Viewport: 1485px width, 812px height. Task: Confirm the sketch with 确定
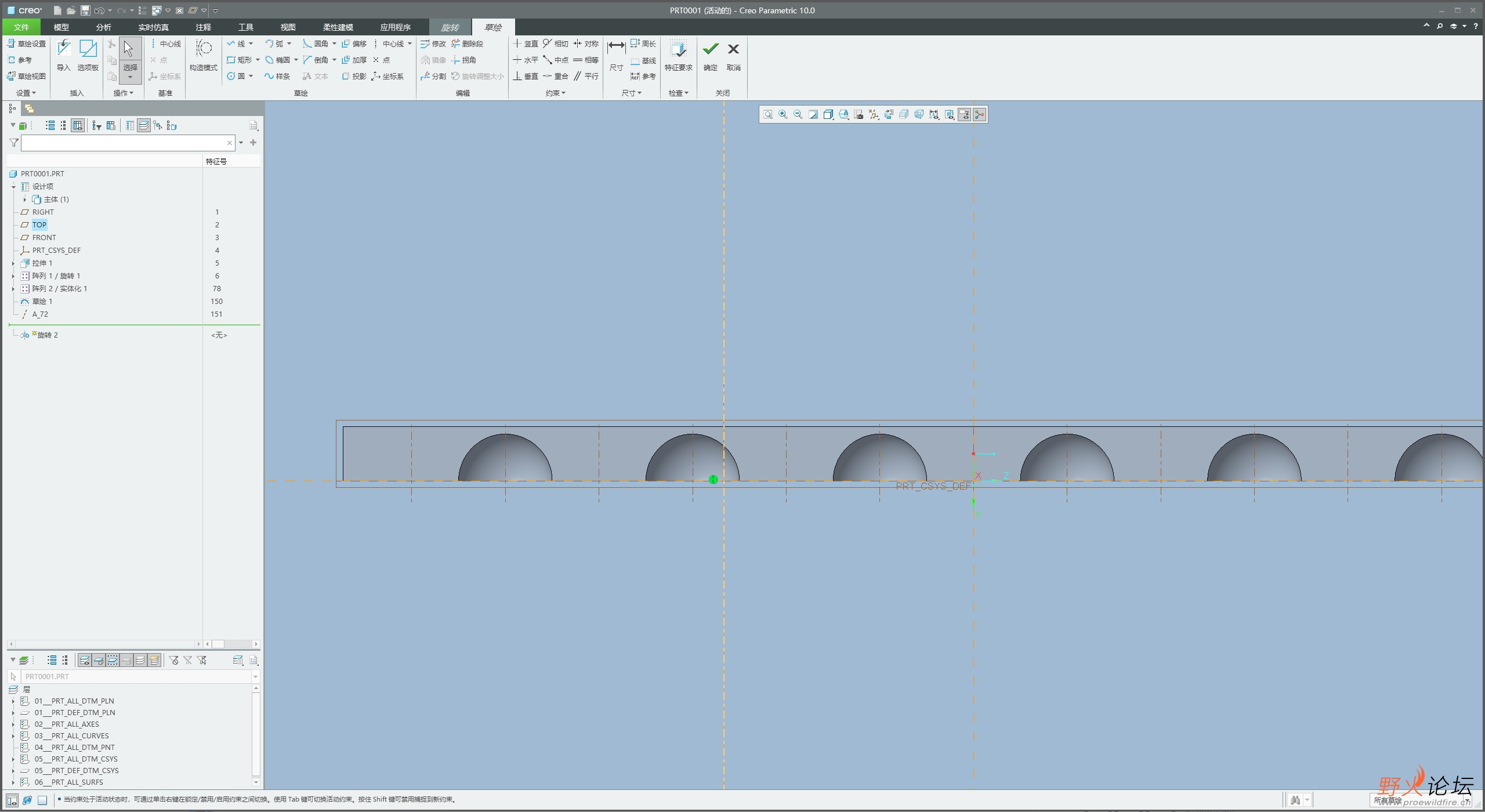click(711, 56)
